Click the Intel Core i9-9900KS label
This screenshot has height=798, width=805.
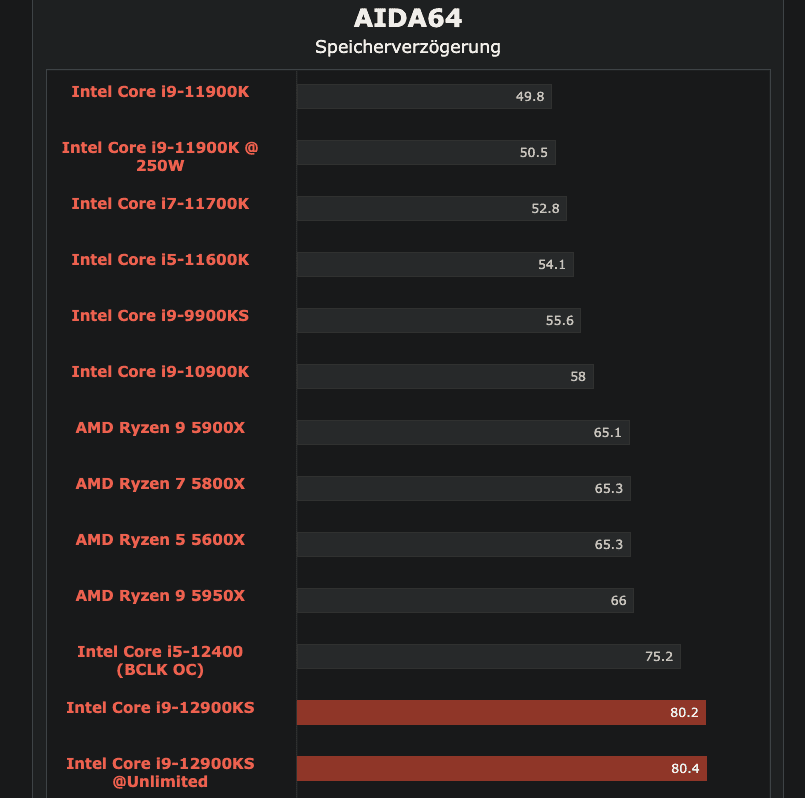click(160, 316)
